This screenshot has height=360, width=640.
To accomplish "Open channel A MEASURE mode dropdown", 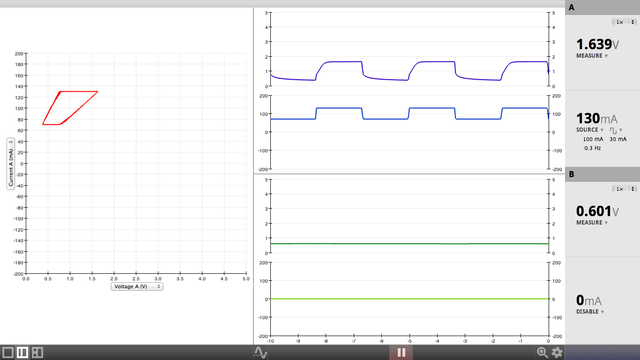I will point(592,56).
